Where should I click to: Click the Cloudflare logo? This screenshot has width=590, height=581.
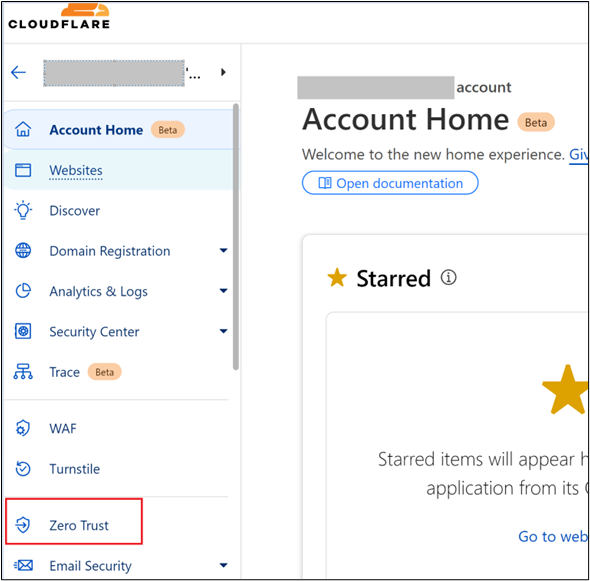tap(59, 16)
